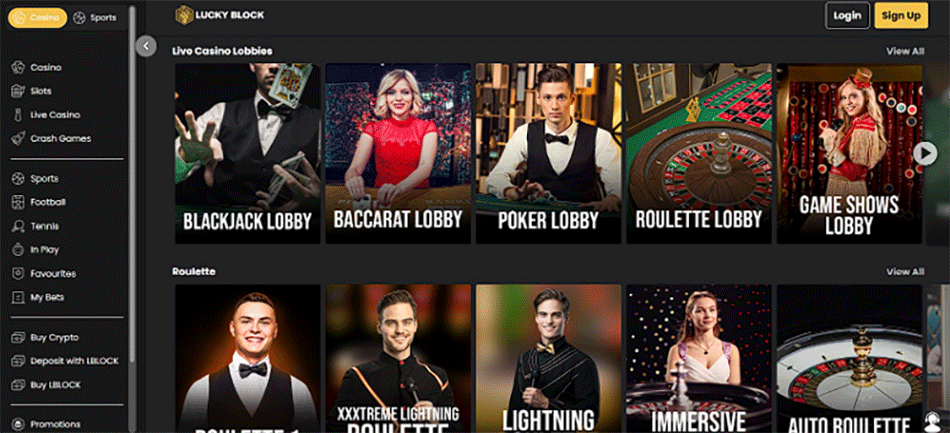Open the Blackjack Lobby thumbnail

(248, 153)
